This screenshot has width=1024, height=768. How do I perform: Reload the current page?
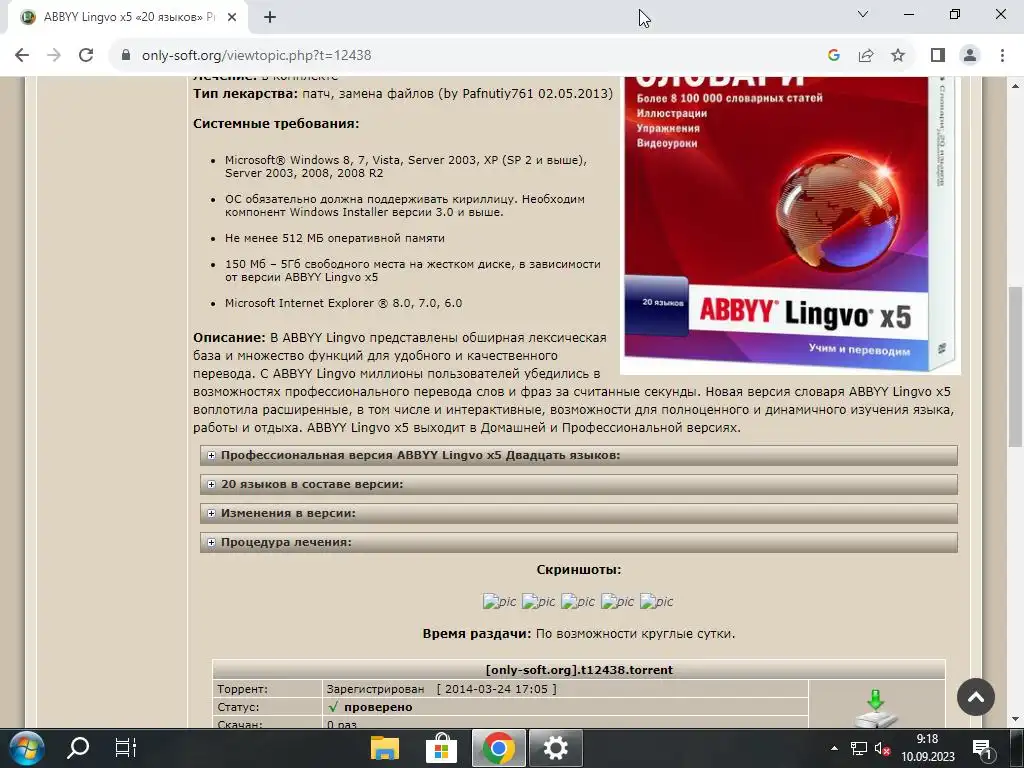86,56
